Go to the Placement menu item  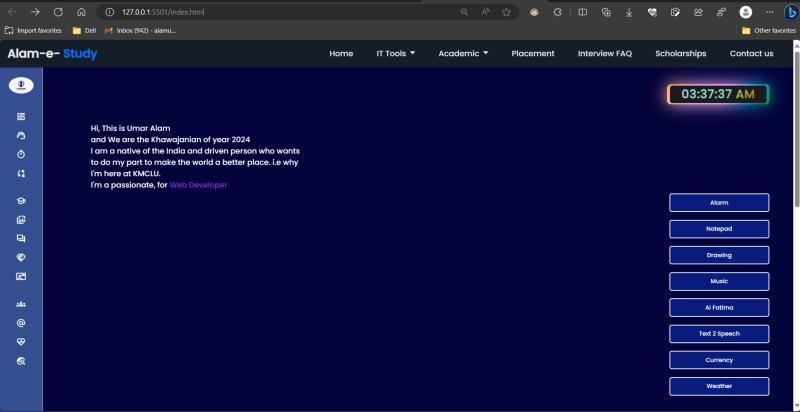[x=532, y=53]
